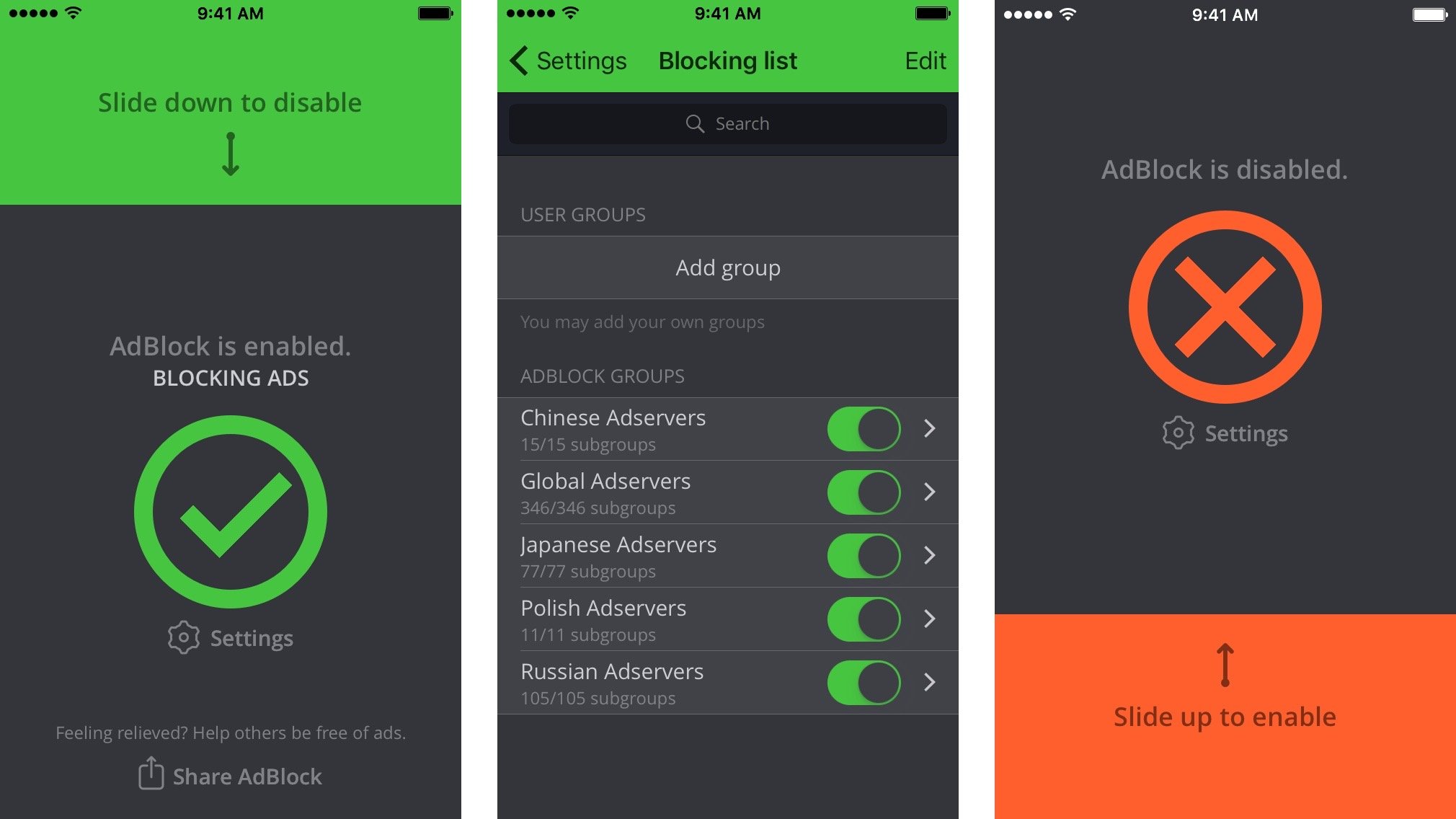This screenshot has width=1456, height=819.
Task: Click the Add group button
Action: point(727,265)
